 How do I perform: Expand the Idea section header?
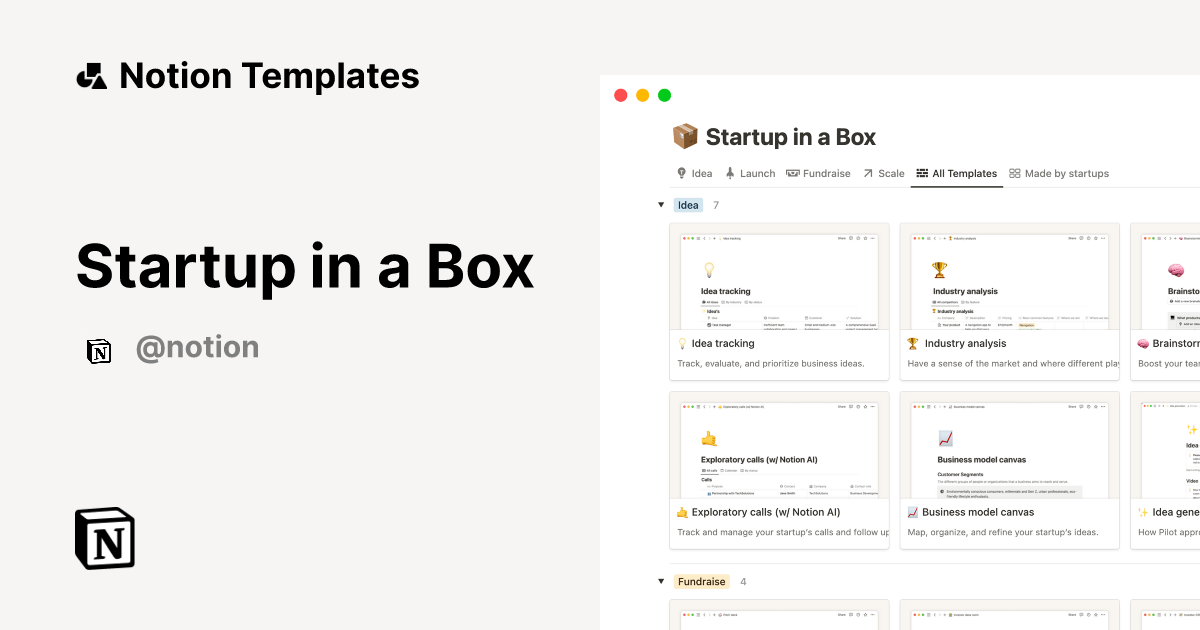688,205
